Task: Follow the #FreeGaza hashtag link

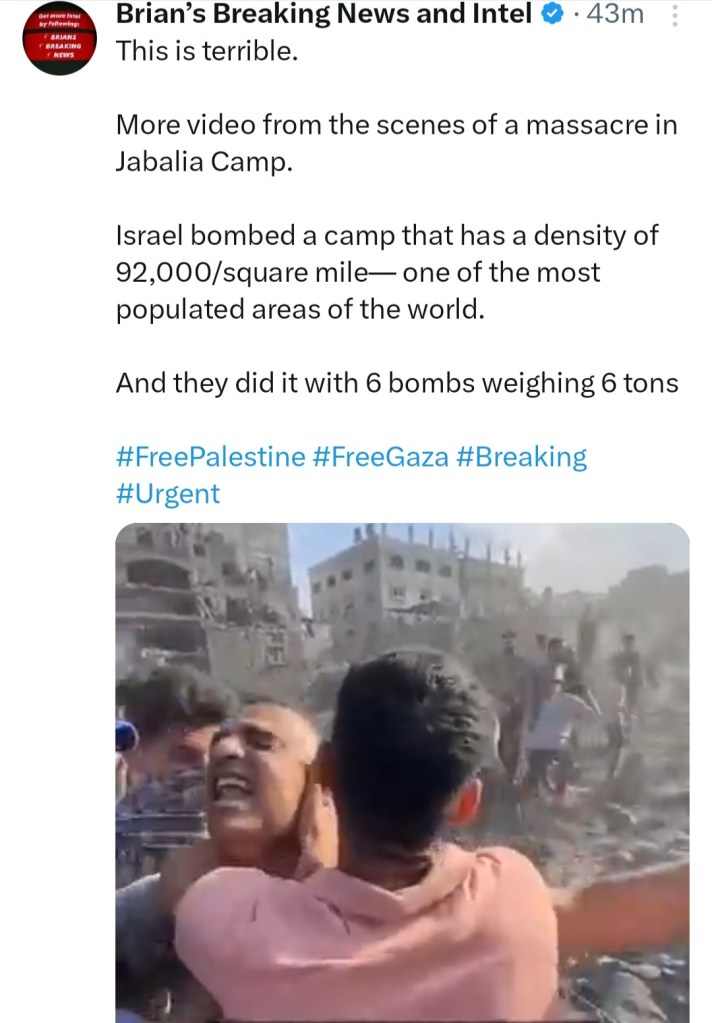Action: [380, 457]
